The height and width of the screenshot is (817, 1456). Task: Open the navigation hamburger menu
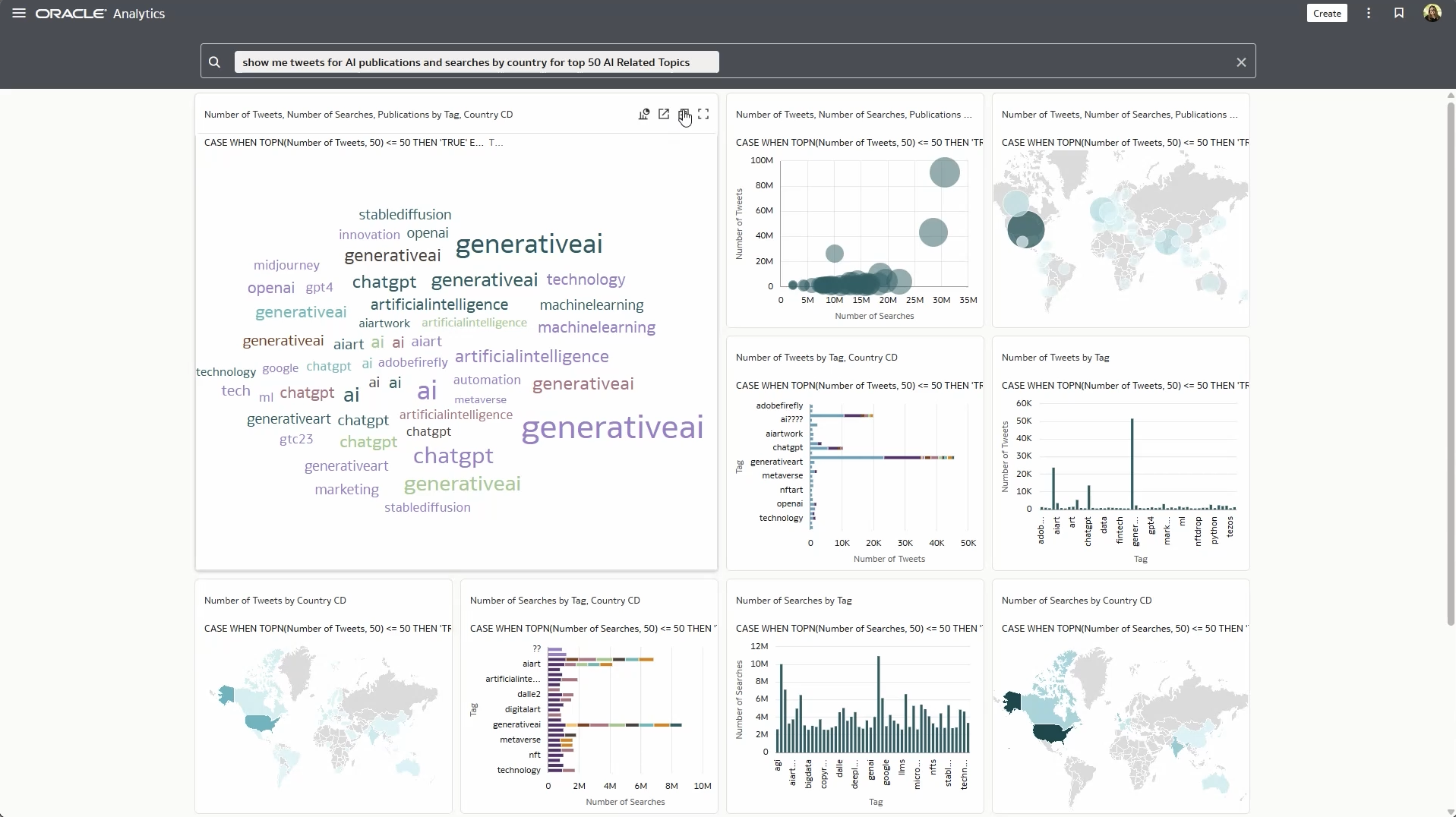pos(20,13)
